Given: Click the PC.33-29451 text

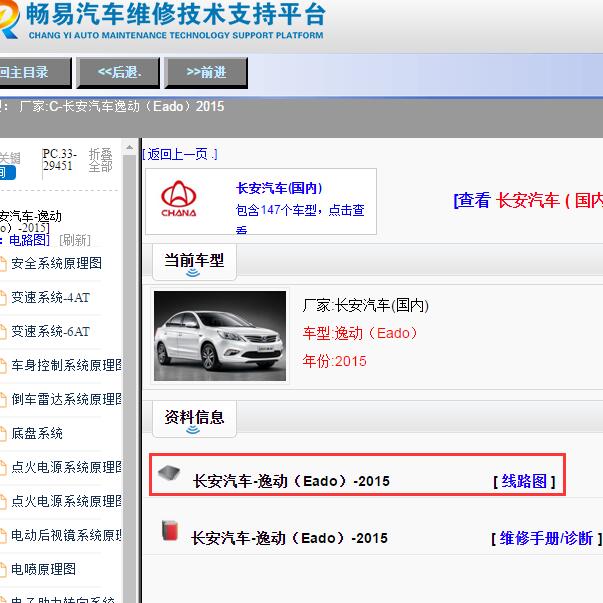Looking at the screenshot, I should click(x=59, y=160).
